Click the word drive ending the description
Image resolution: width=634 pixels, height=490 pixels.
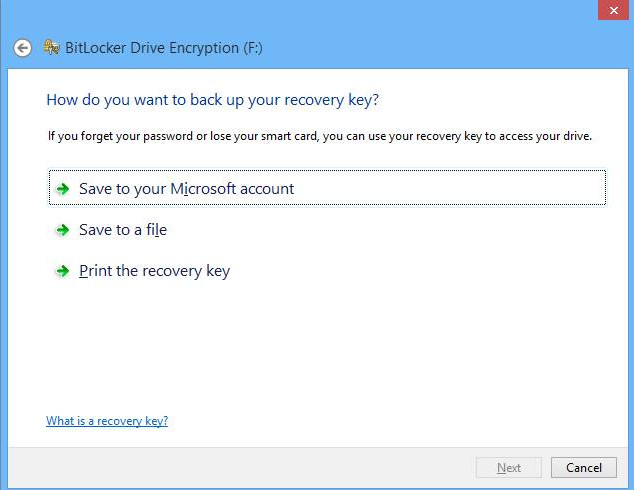click(x=577, y=136)
